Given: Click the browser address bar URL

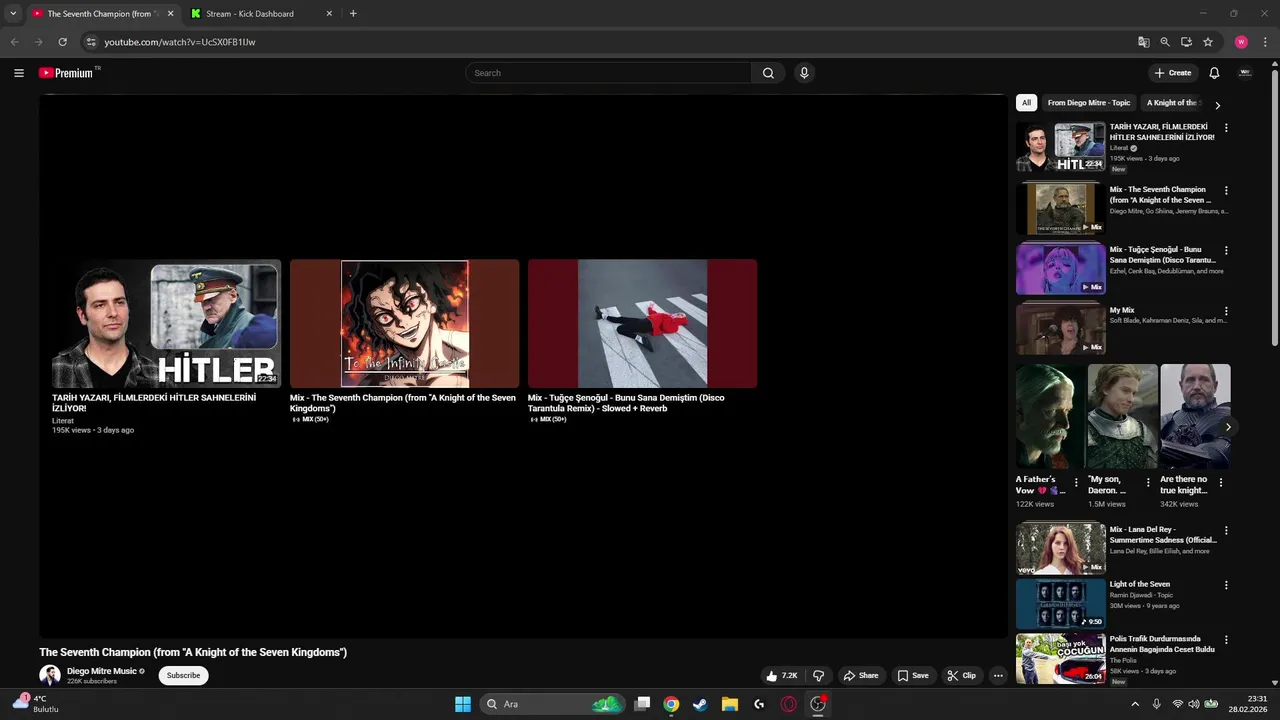Looking at the screenshot, I should pos(180,42).
